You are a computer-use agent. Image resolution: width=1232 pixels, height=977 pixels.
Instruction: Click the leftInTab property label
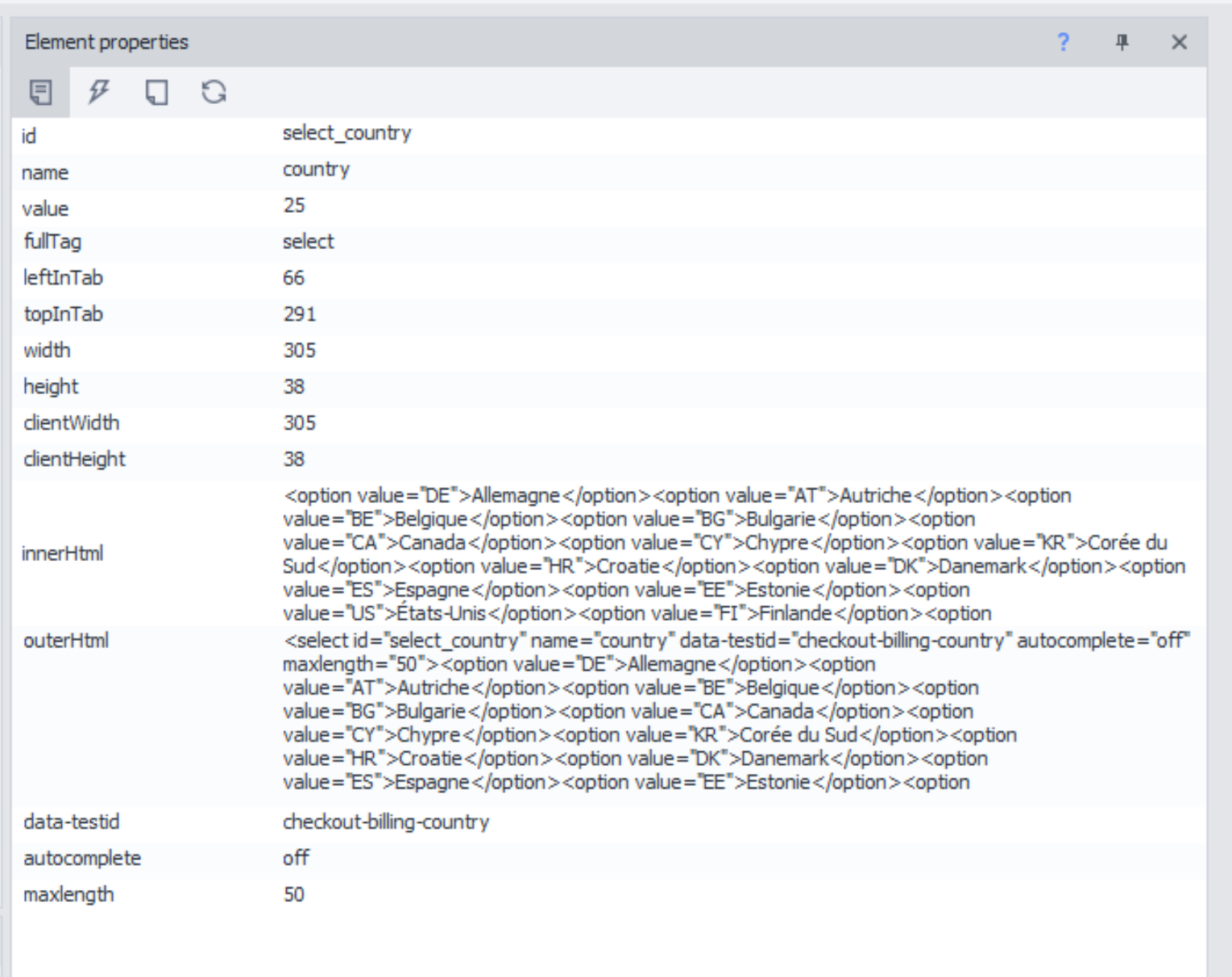[63, 278]
